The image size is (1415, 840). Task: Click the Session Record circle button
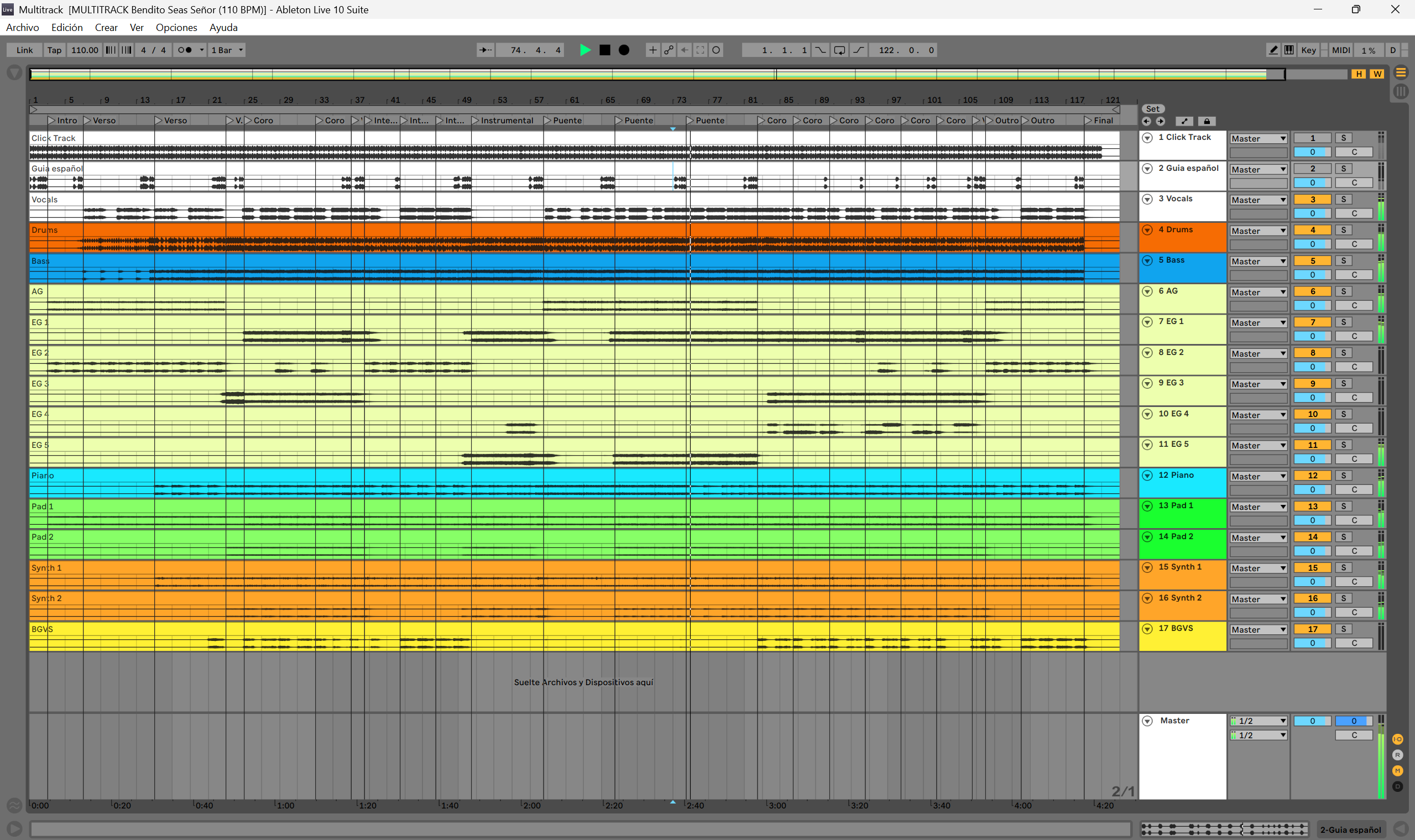click(x=716, y=50)
